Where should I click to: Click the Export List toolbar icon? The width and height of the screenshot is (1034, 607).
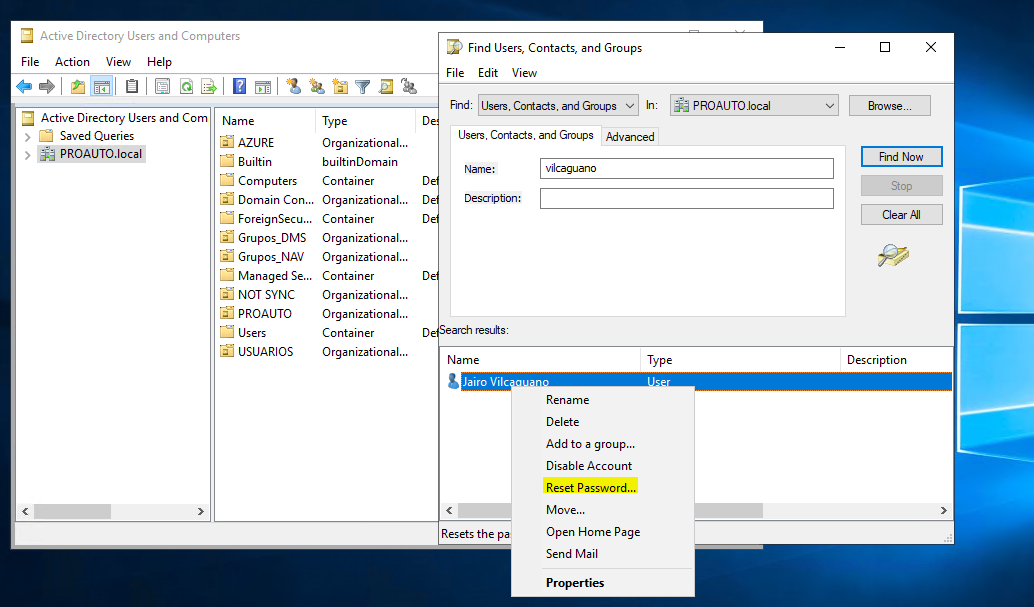(209, 86)
